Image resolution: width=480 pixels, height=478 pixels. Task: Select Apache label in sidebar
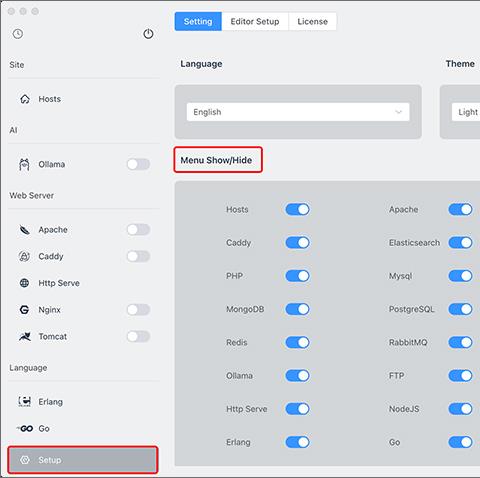coord(53,230)
